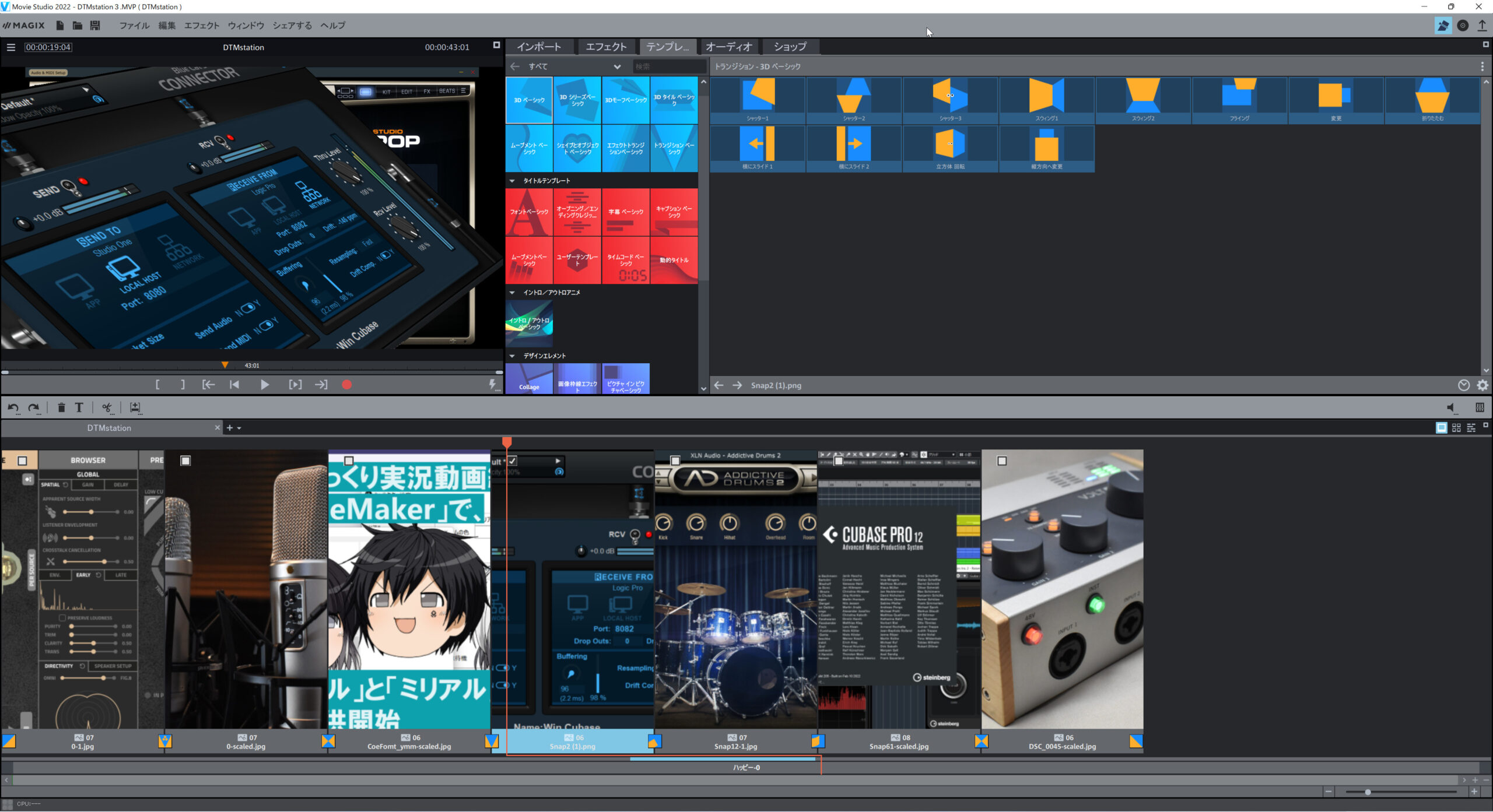This screenshot has height=812, width=1493.
Task: Click the new project document icon
Action: click(60, 25)
